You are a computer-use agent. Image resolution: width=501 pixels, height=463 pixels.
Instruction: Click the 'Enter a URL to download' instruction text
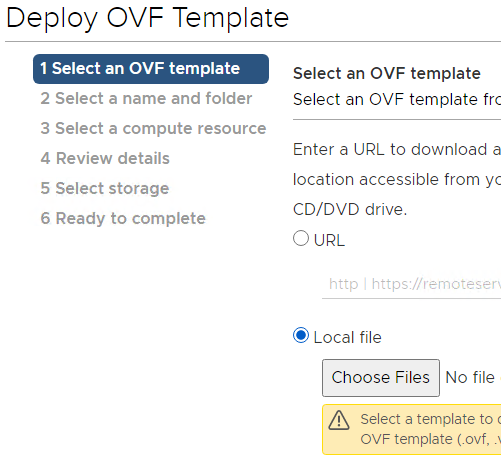(x=397, y=150)
